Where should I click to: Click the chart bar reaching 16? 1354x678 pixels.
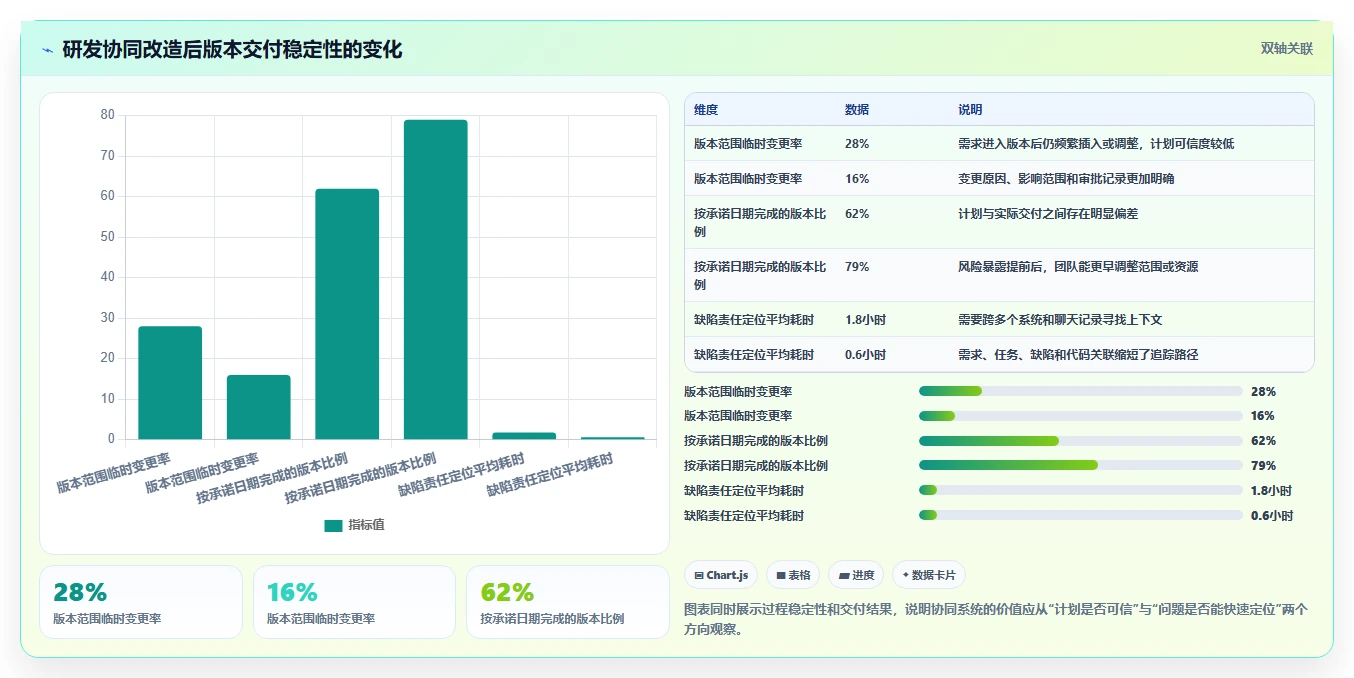point(259,407)
